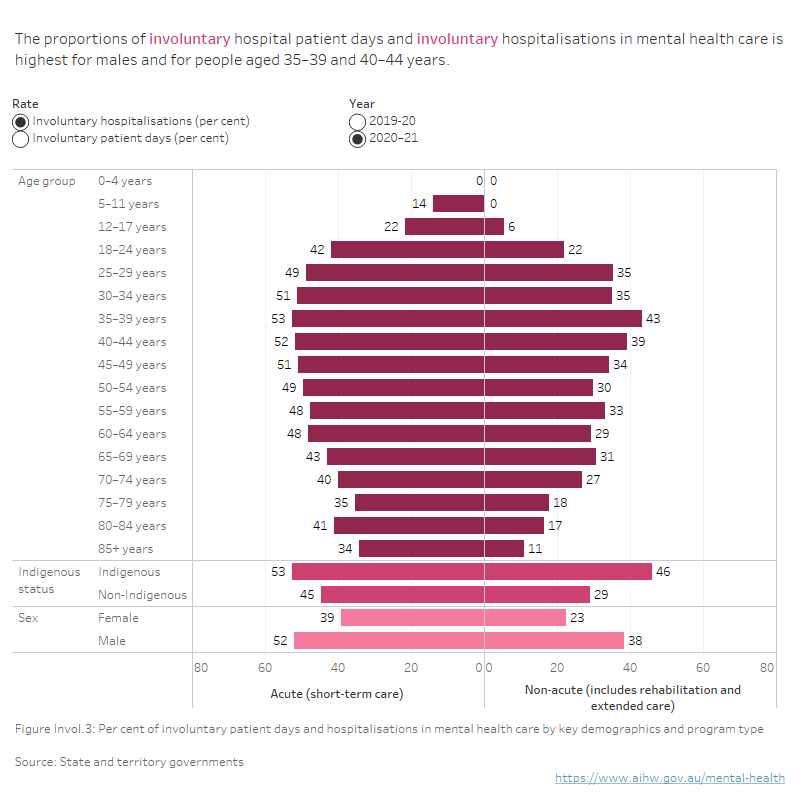Viewport: 800px width, 800px height.
Task: Click the 5–11 years acute bar
Action: coord(458,204)
